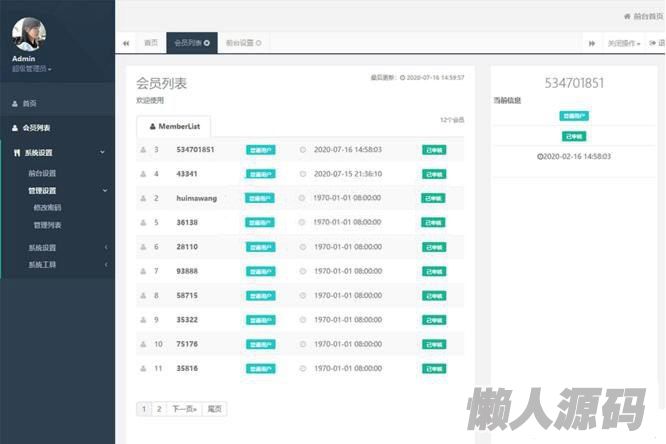Viewport: 666px width, 444px height.
Task: Go to pagination page 2
Action: point(159,409)
